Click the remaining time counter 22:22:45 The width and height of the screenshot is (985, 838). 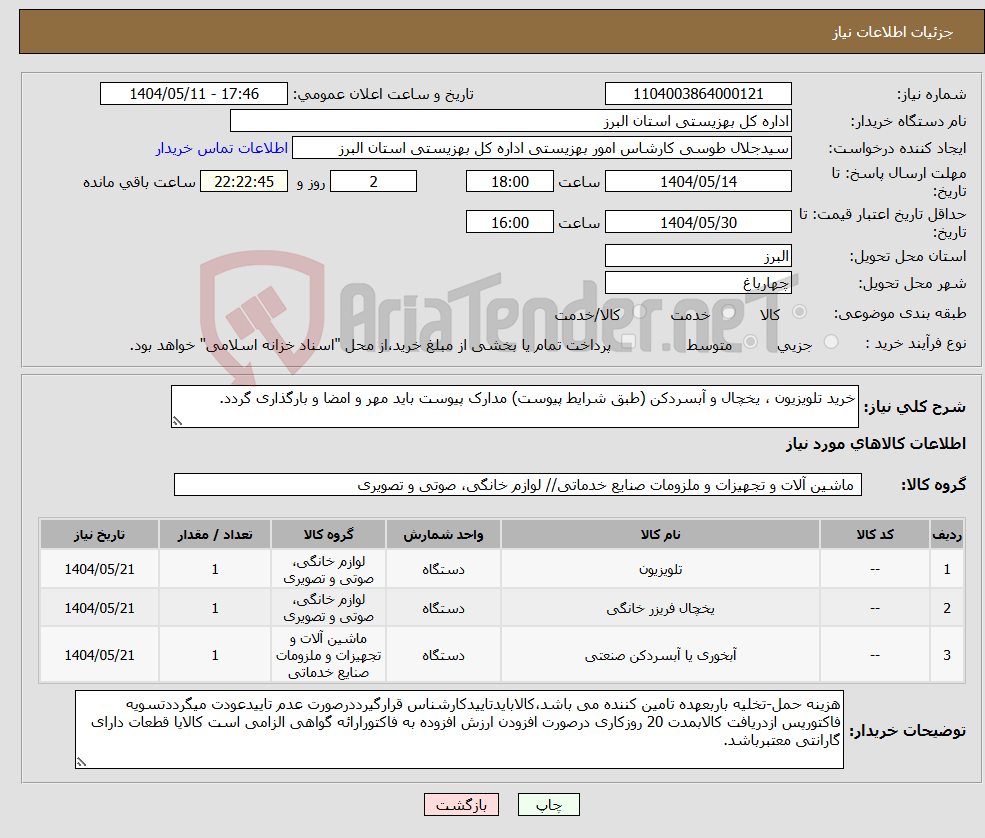pyautogui.click(x=242, y=181)
